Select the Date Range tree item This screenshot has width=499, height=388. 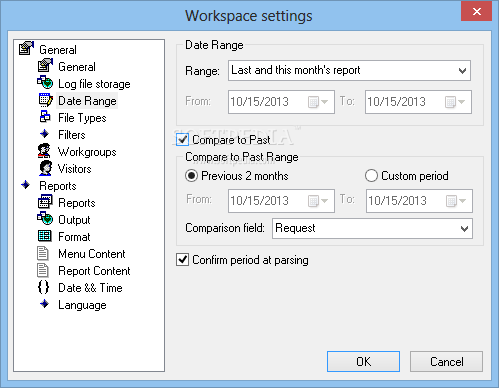click(87, 101)
